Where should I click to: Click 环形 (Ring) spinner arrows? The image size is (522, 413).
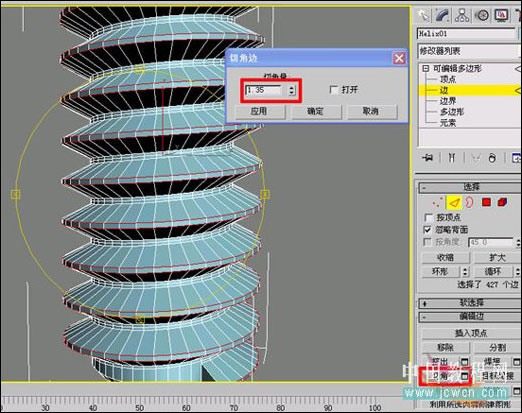(465, 272)
